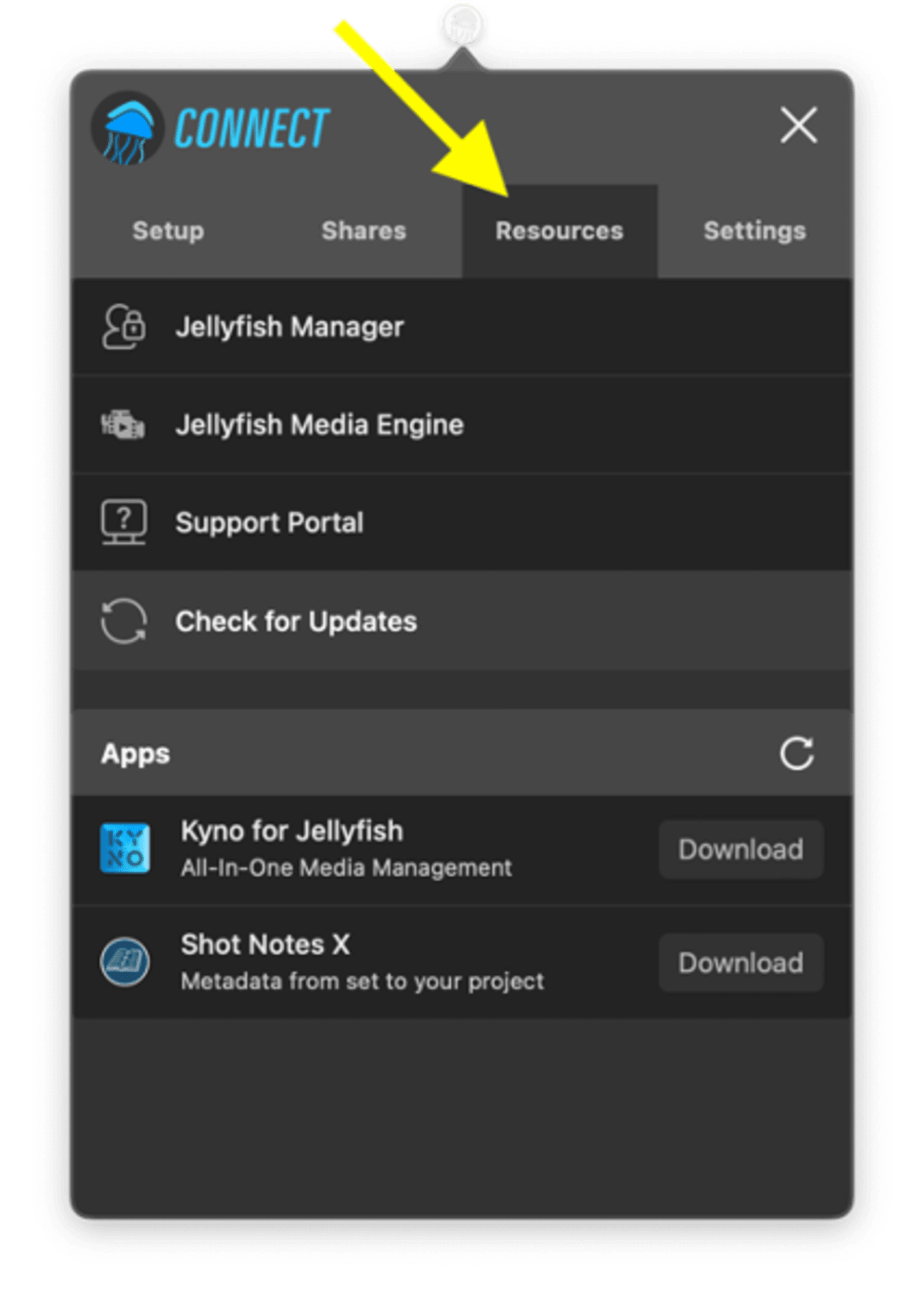This screenshot has width=924, height=1297.
Task: Click the Jellyfish Media Engine camera icon
Action: [123, 424]
